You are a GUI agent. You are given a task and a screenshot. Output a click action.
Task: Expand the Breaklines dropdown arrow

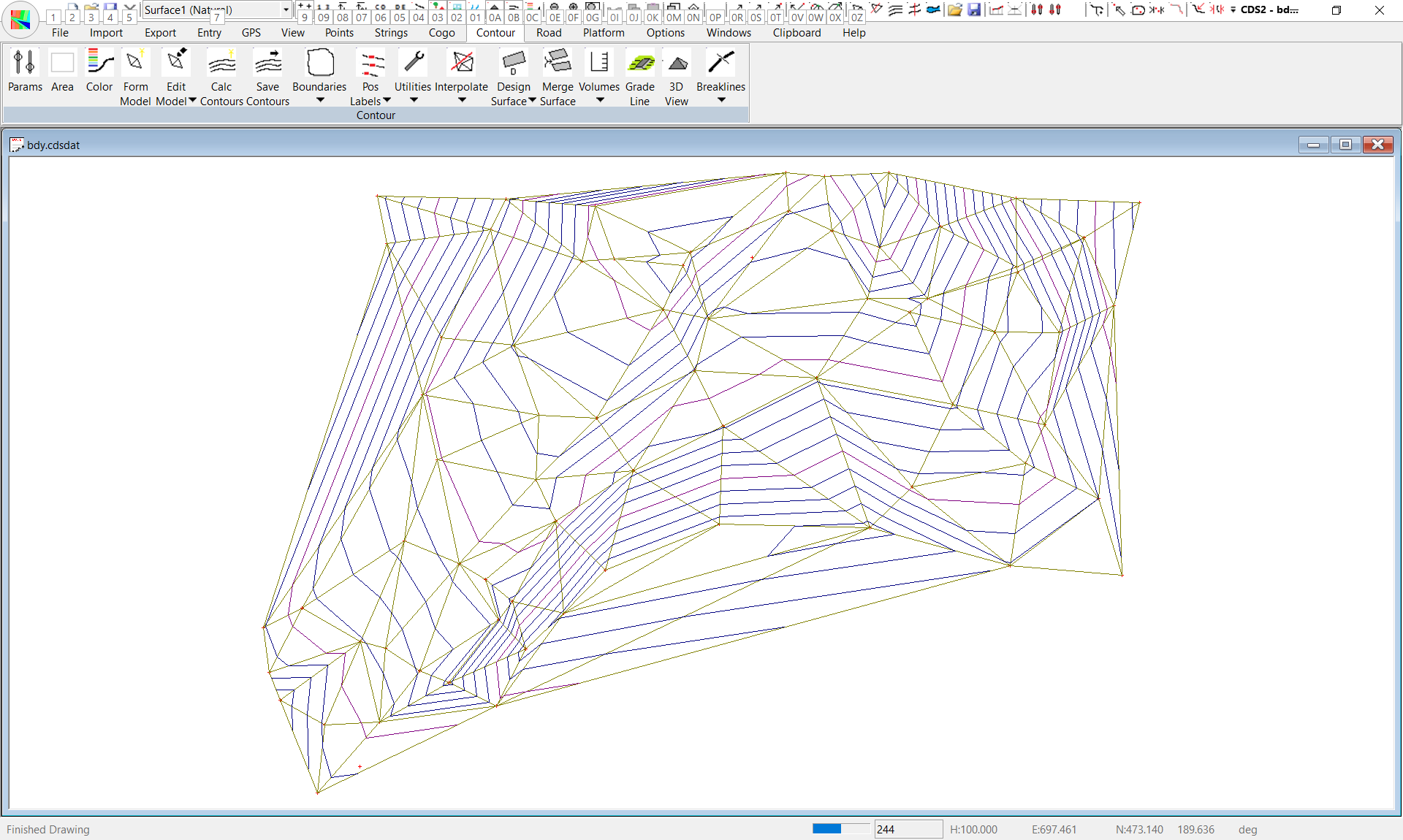click(721, 100)
